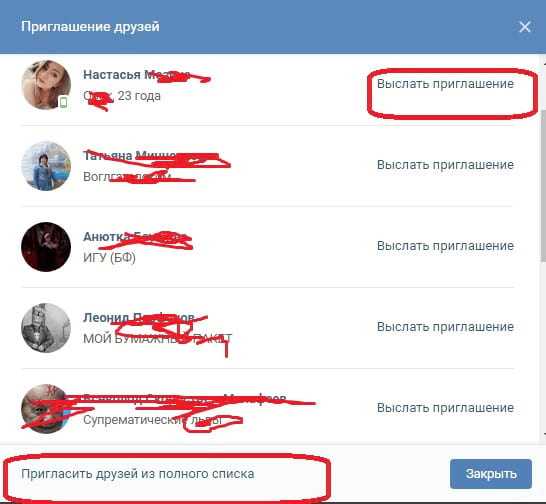Image resolution: width=546 pixels, height=504 pixels.
Task: Close the invite friends dialog with X
Action: click(524, 27)
